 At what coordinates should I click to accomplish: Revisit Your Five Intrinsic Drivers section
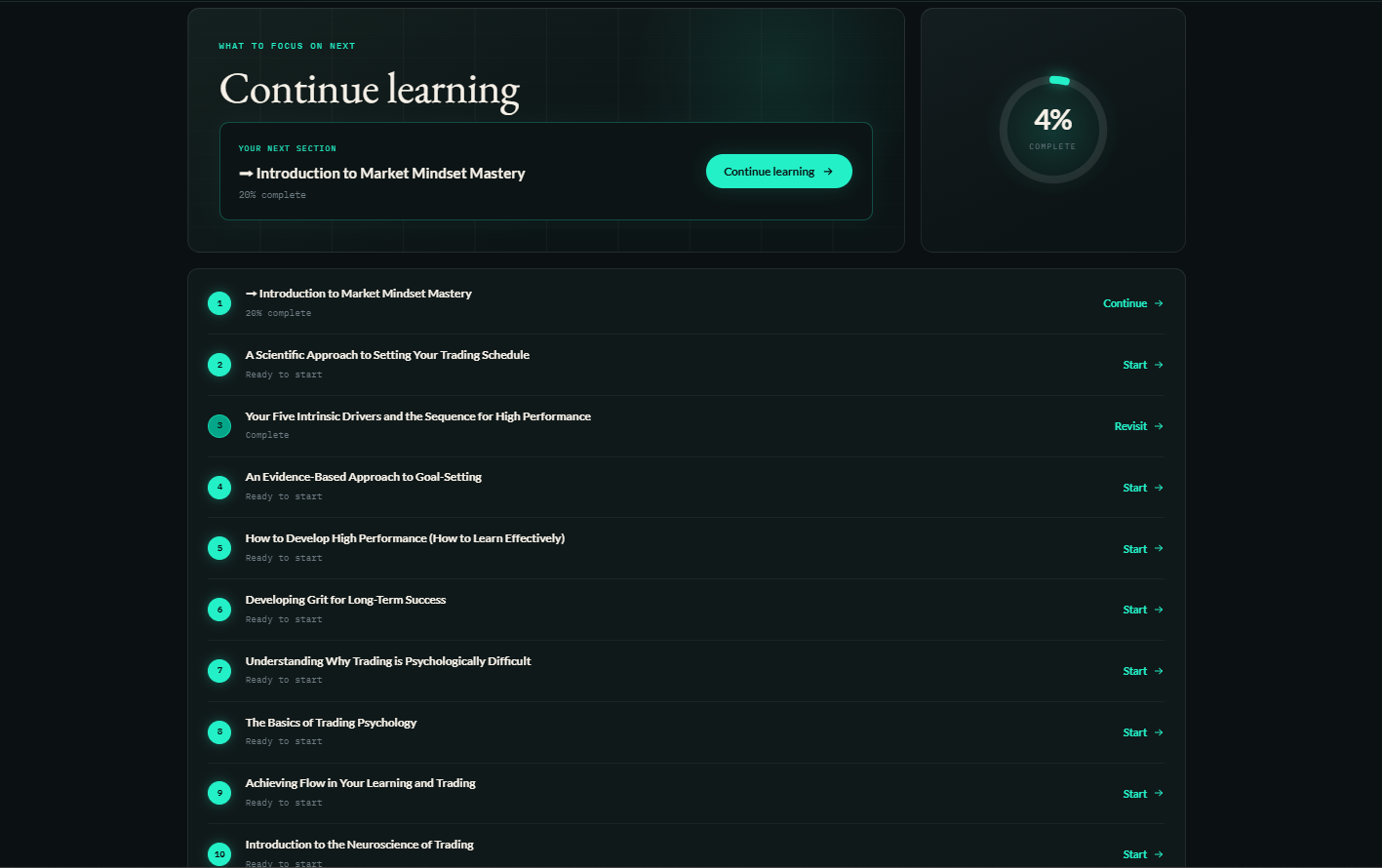tap(1139, 426)
